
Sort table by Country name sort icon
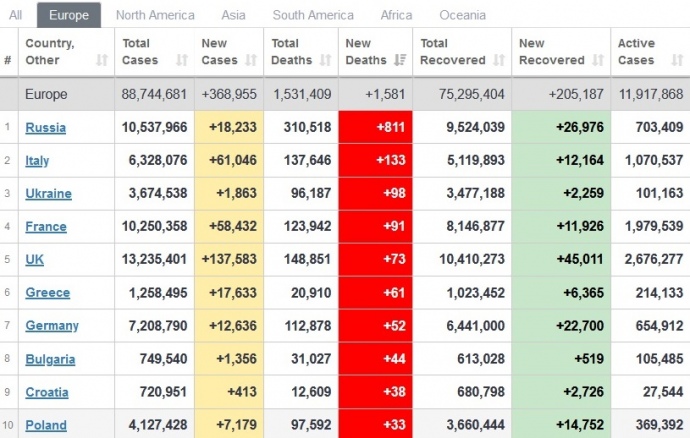tap(101, 60)
